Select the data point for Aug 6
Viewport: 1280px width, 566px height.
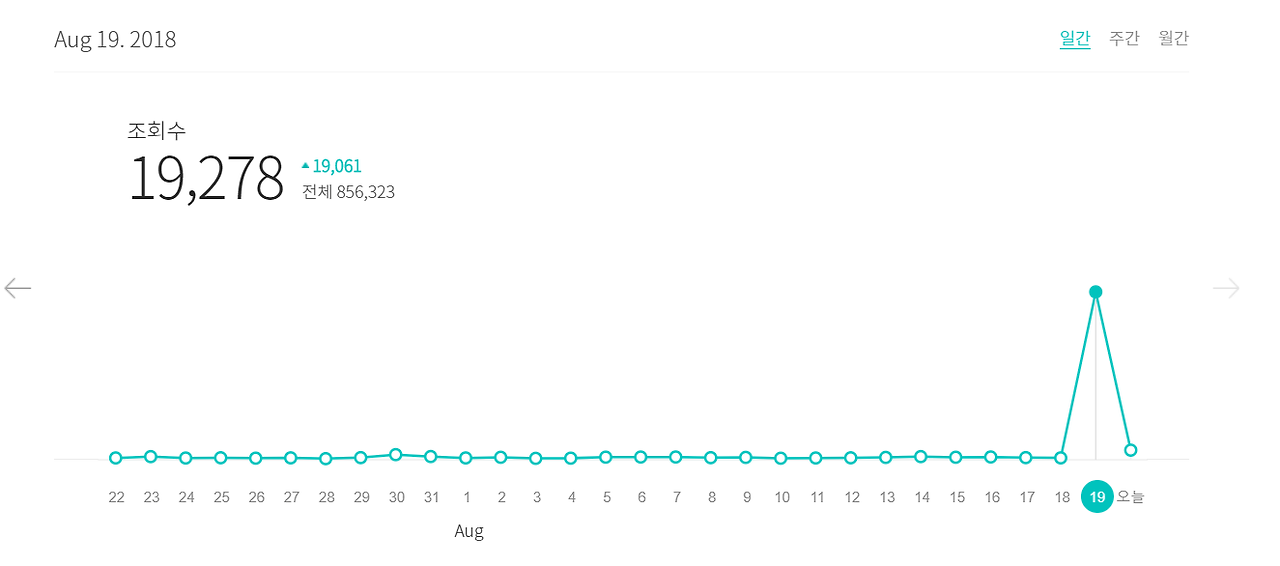tap(641, 457)
